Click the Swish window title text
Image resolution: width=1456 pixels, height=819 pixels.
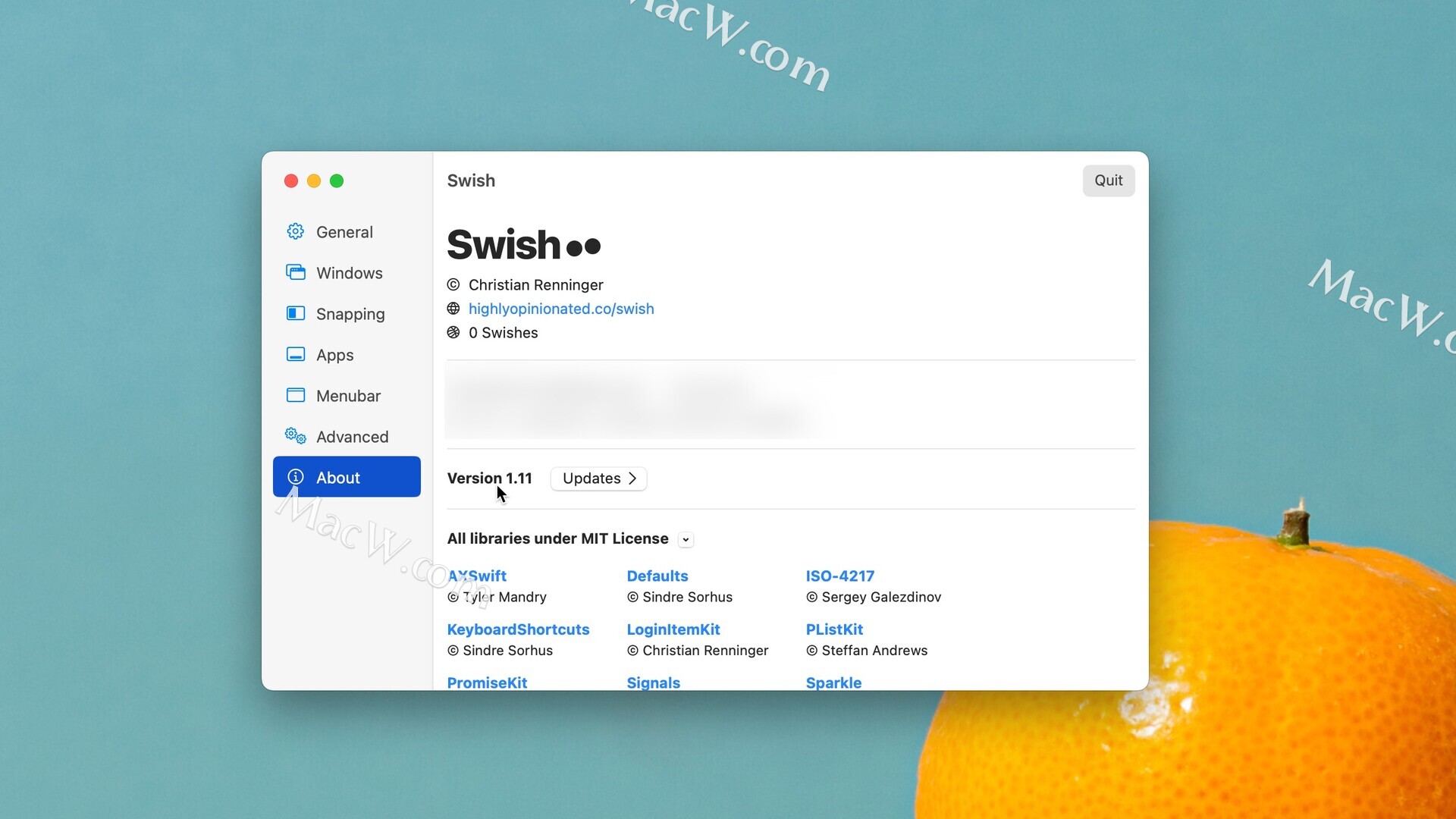pyautogui.click(x=471, y=180)
